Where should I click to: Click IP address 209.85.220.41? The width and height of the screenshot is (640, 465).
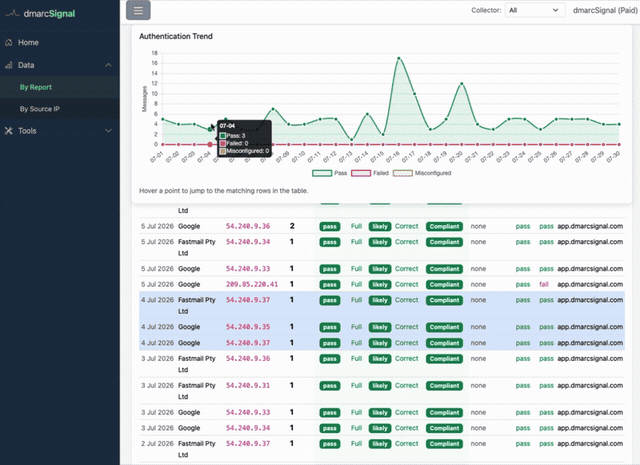pyautogui.click(x=252, y=284)
